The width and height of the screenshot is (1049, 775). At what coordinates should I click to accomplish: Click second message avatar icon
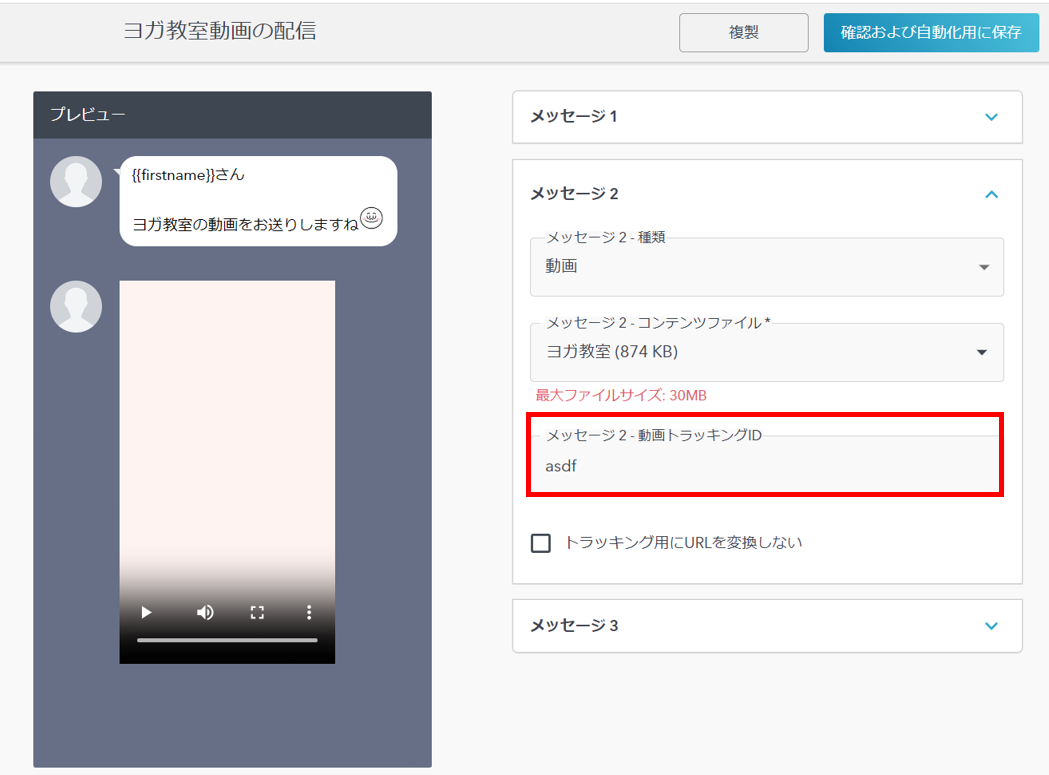[x=76, y=307]
